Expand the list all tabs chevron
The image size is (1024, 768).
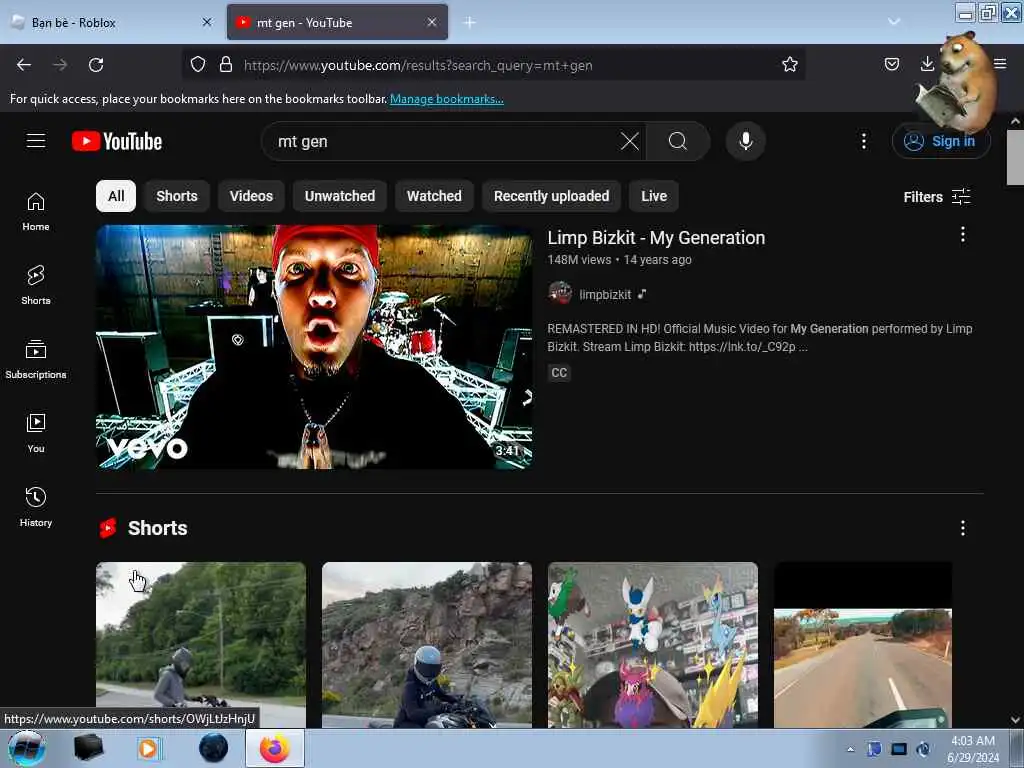[893, 22]
